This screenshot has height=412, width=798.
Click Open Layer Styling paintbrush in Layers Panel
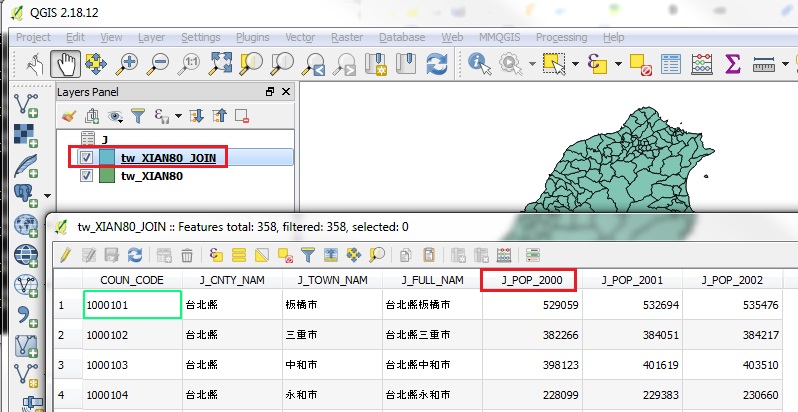(x=69, y=116)
